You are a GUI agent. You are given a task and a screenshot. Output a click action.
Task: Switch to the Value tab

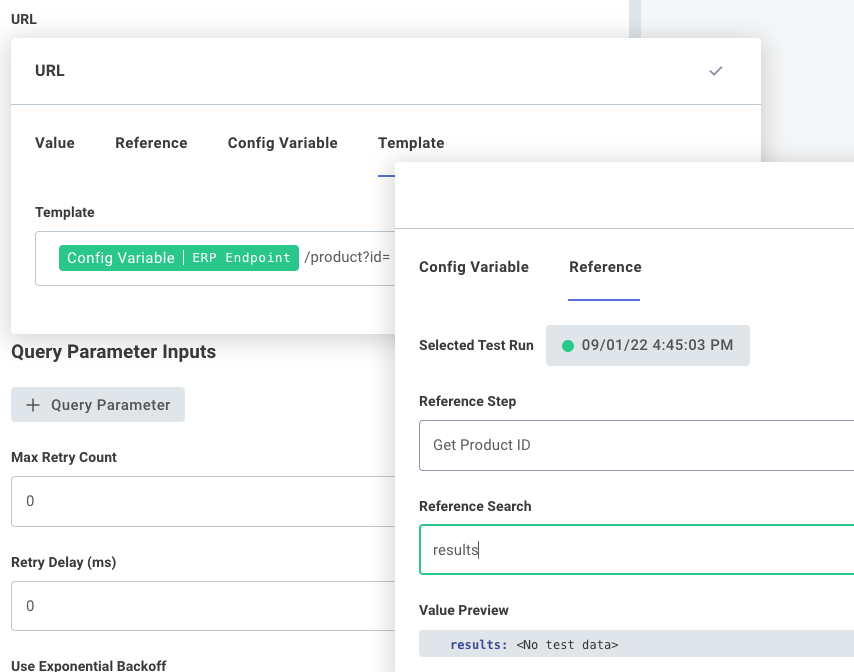coord(55,143)
